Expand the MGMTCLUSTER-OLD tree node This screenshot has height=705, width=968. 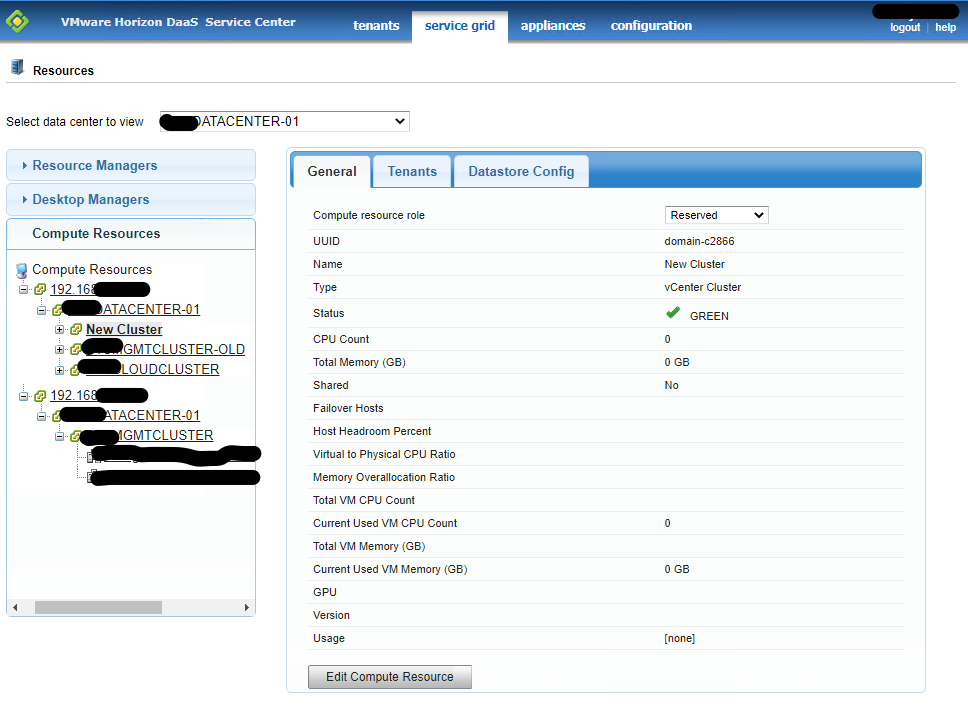click(59, 349)
